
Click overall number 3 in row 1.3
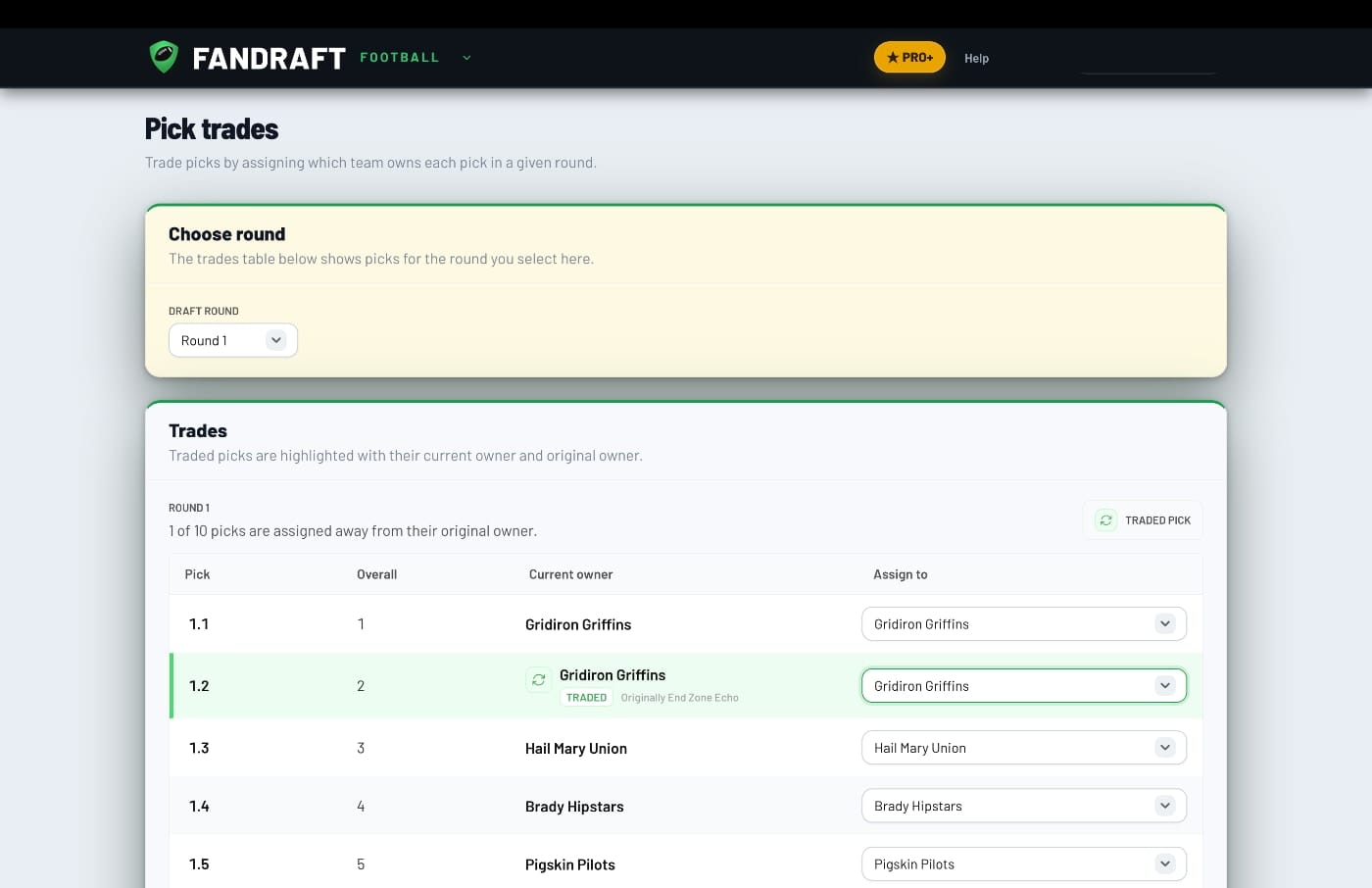[361, 748]
